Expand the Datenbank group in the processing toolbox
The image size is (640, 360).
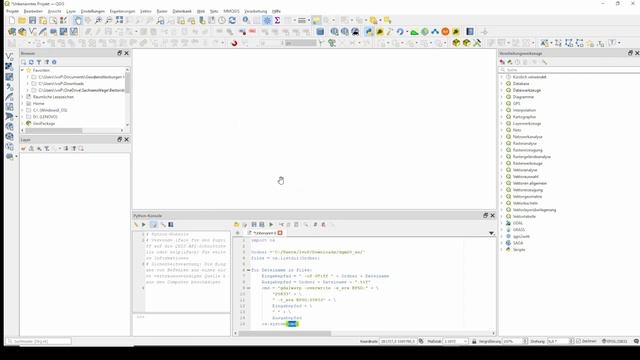502,84
